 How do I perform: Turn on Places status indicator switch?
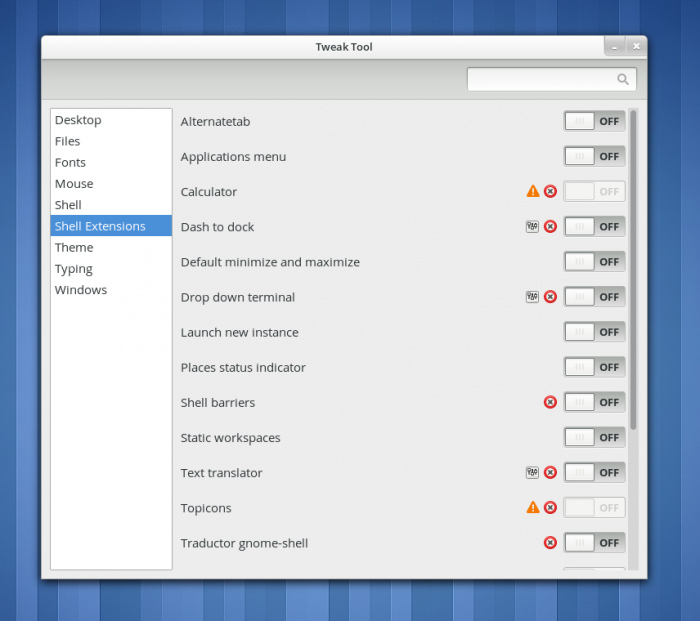tap(594, 367)
